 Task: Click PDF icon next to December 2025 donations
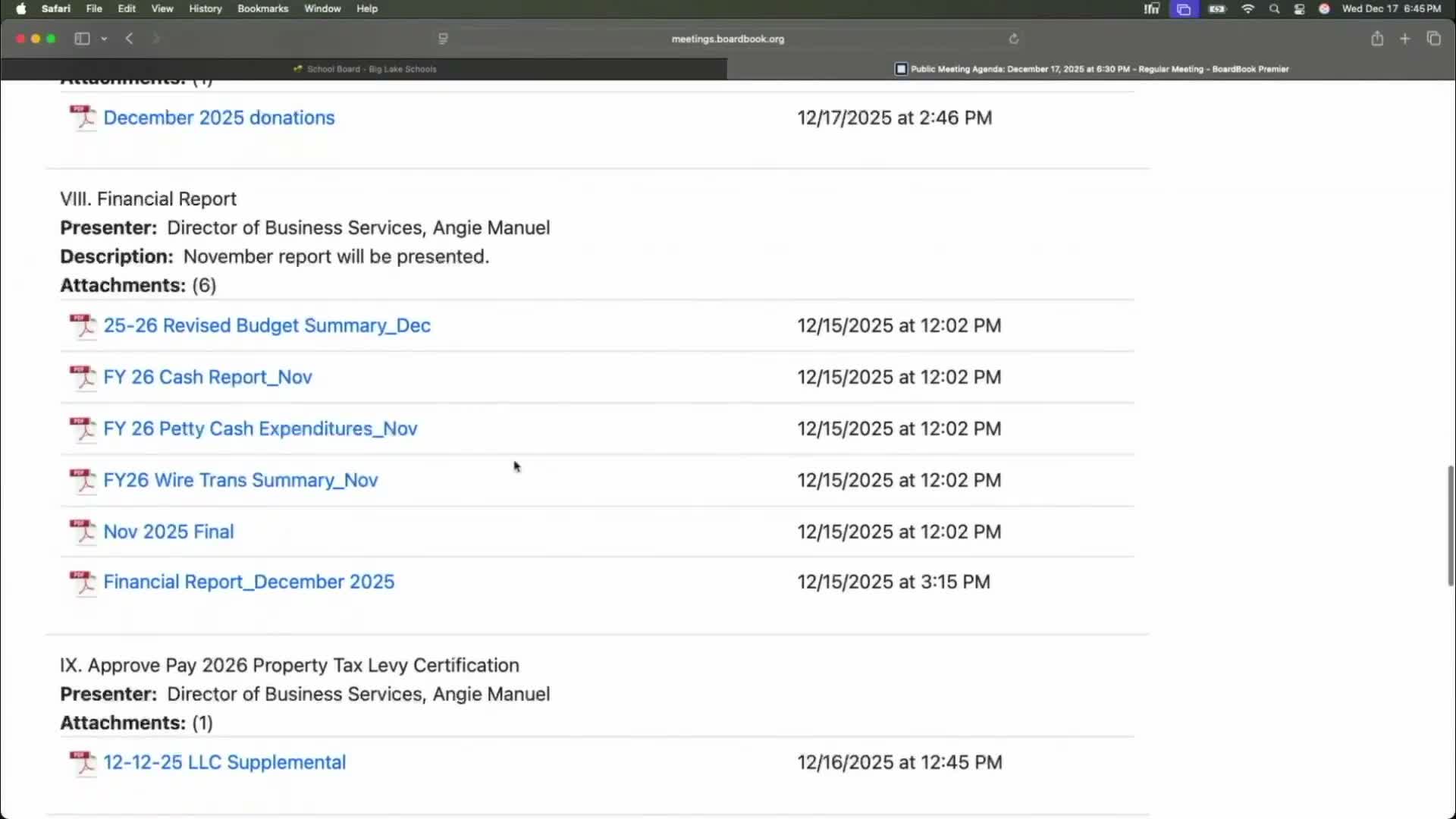(83, 118)
